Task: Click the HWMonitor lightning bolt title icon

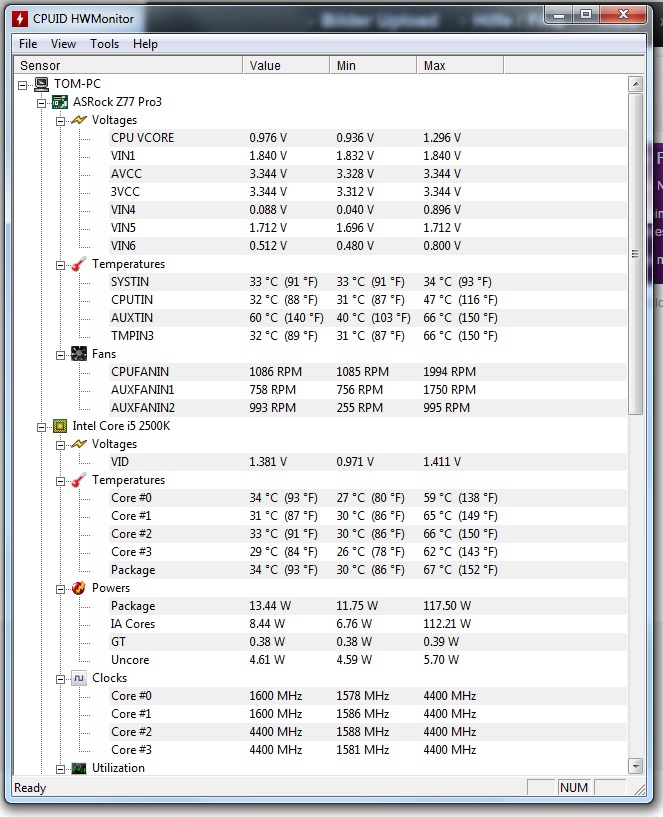Action: click(20, 19)
